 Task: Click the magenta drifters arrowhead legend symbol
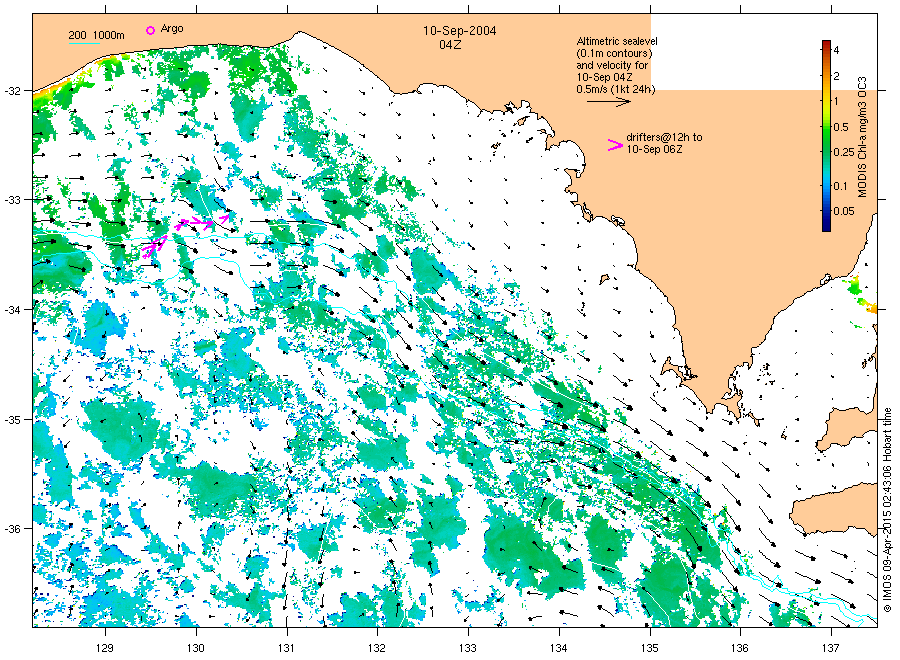coord(615,145)
